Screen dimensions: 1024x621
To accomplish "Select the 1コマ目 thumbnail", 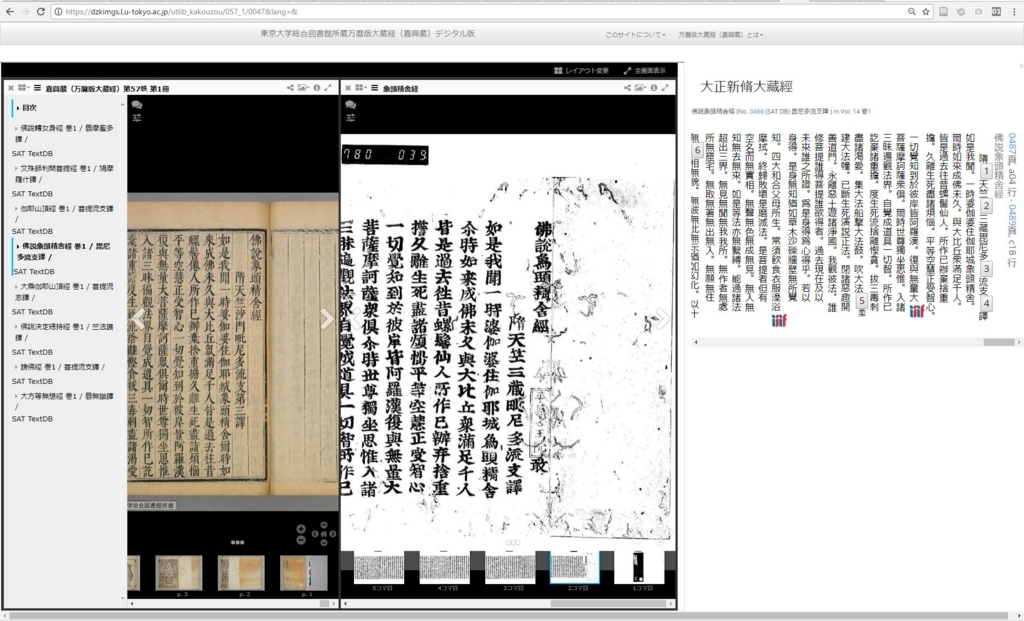I will click(638, 568).
